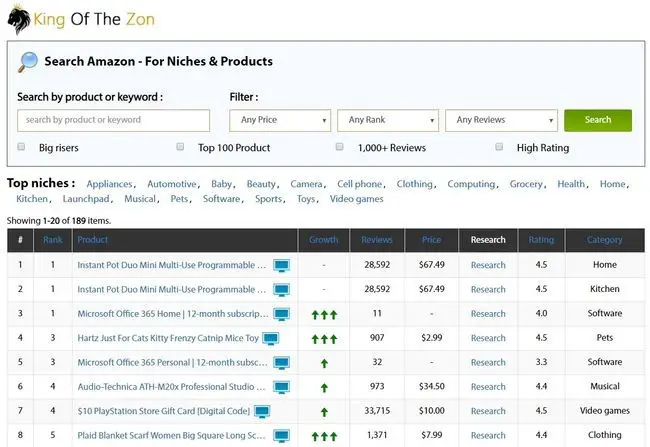Viewport: 650px width, 447px height.
Task: Click monitor icon beside Audio-Technica ATH-M20x
Action: click(281, 387)
